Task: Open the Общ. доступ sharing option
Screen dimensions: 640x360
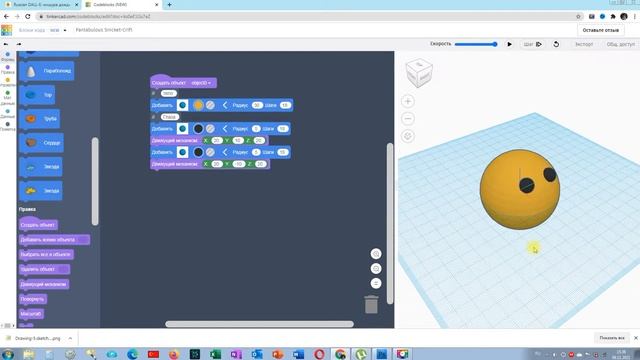Action: pyautogui.click(x=620, y=44)
